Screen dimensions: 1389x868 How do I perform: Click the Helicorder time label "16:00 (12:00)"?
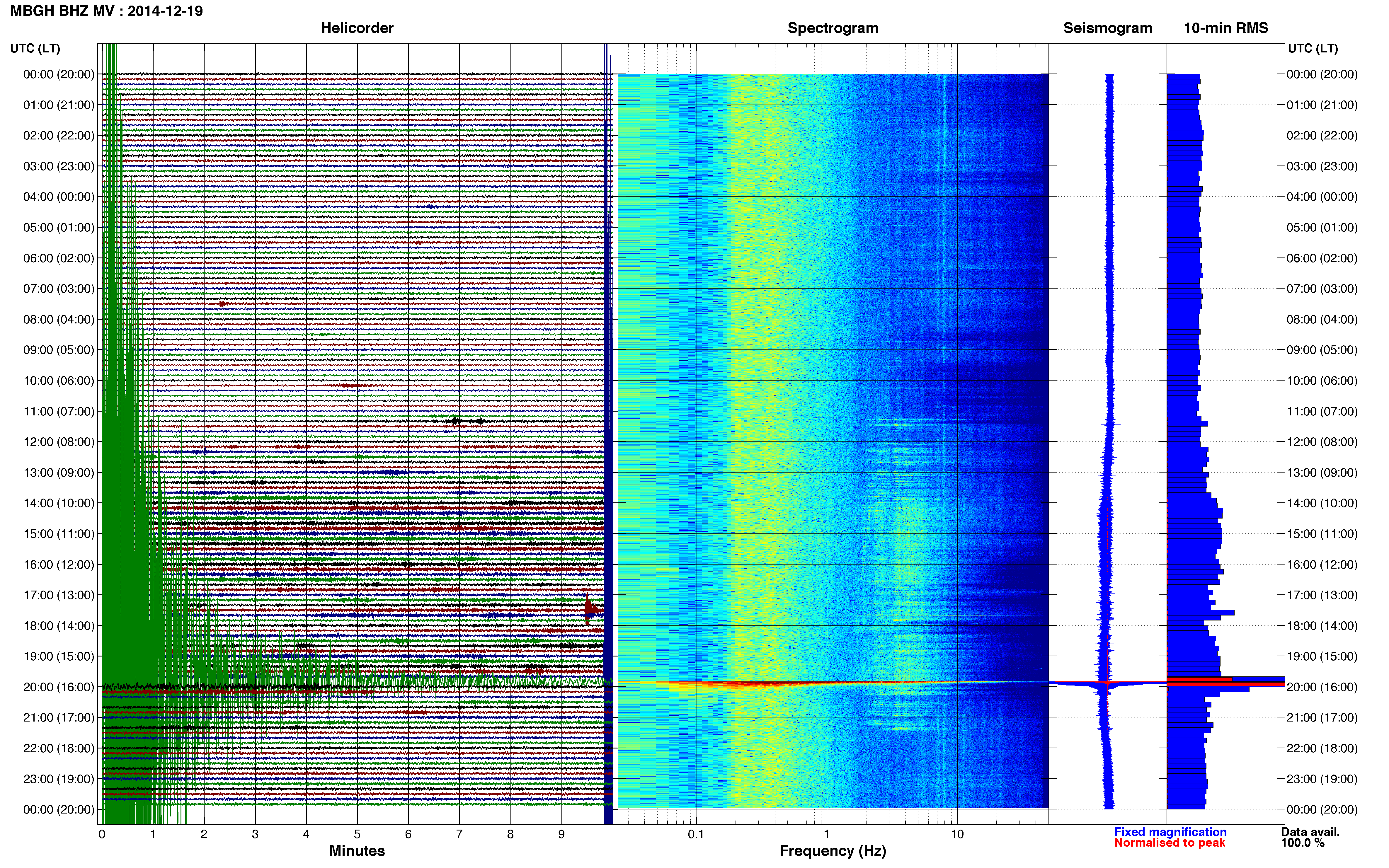(x=59, y=564)
